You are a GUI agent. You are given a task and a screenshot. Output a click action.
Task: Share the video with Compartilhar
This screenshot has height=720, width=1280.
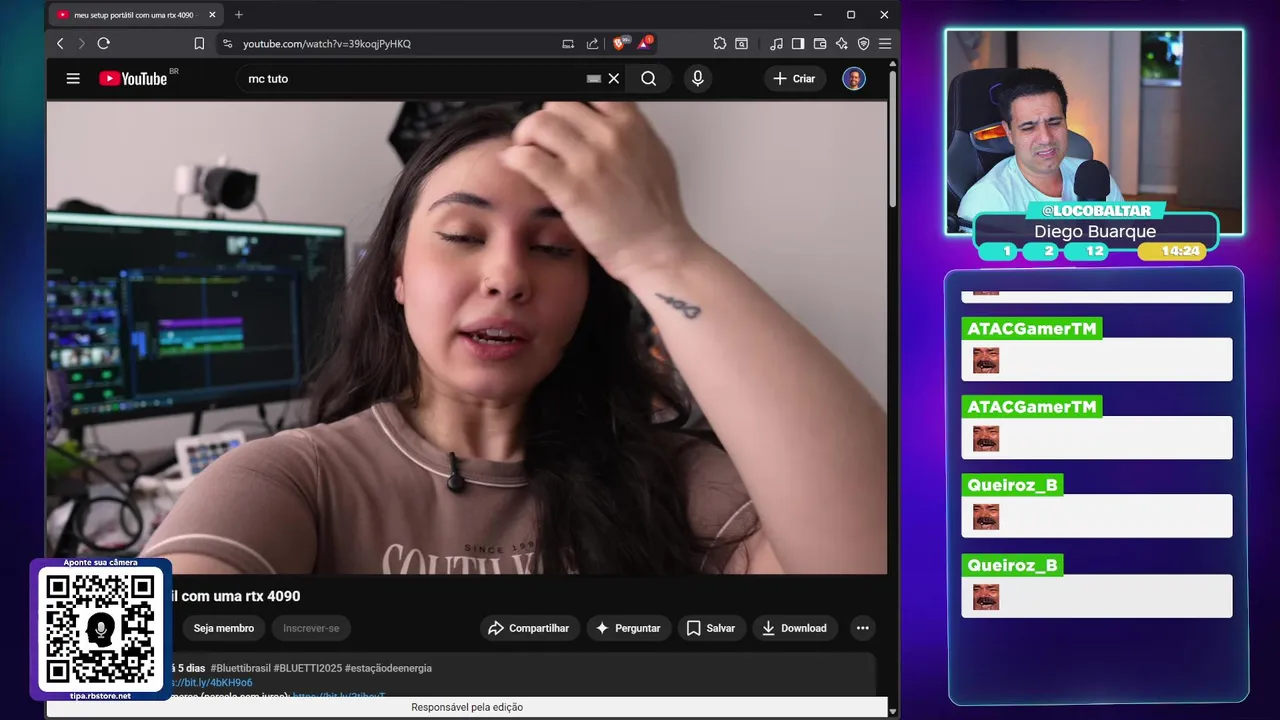pyautogui.click(x=528, y=628)
